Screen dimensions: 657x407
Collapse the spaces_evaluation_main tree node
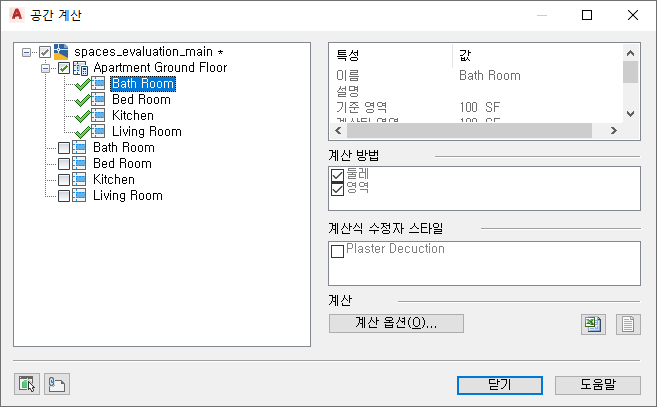click(28, 52)
